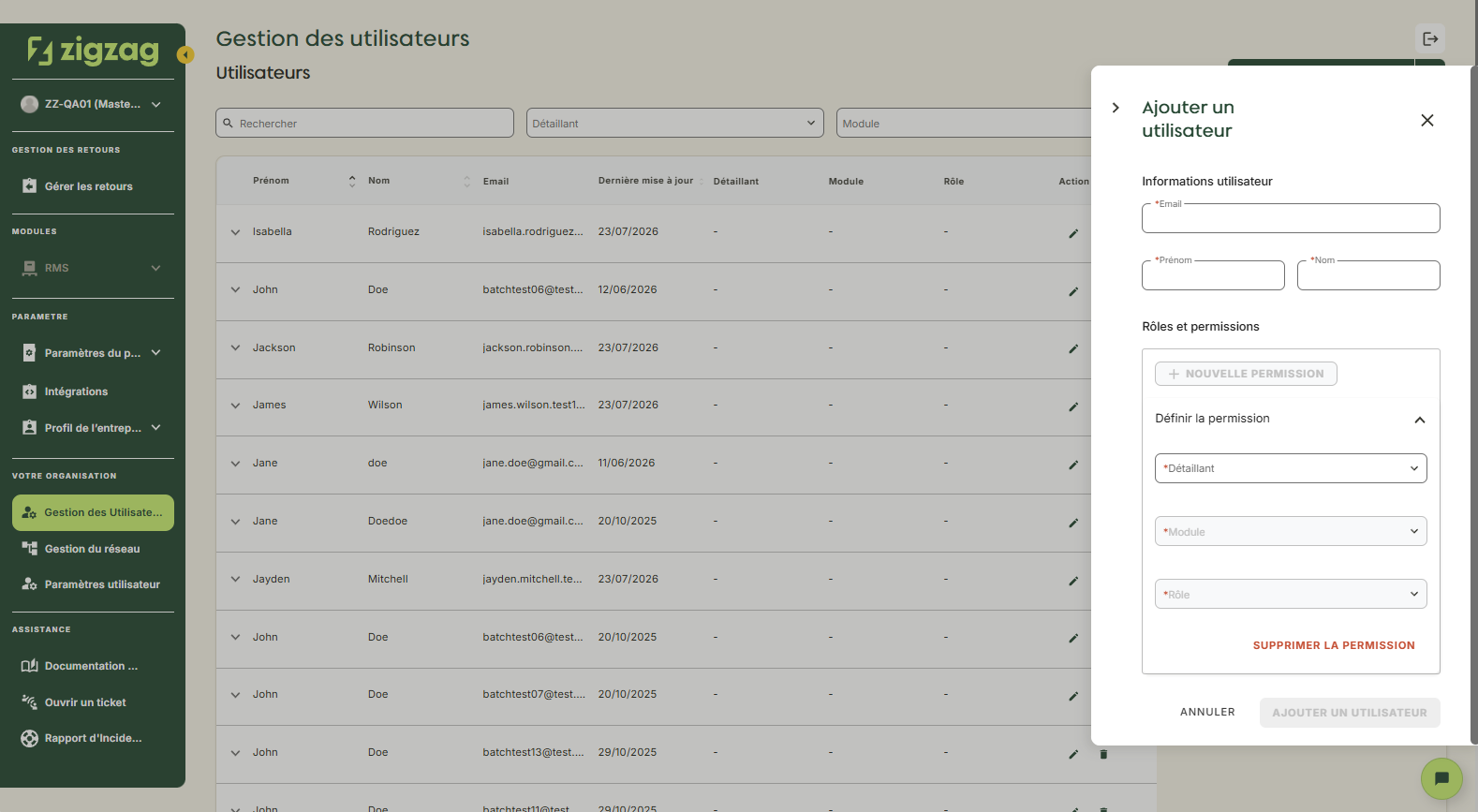Click the Rechercher search box
Viewport: 1478px width, 812px height.
point(364,123)
